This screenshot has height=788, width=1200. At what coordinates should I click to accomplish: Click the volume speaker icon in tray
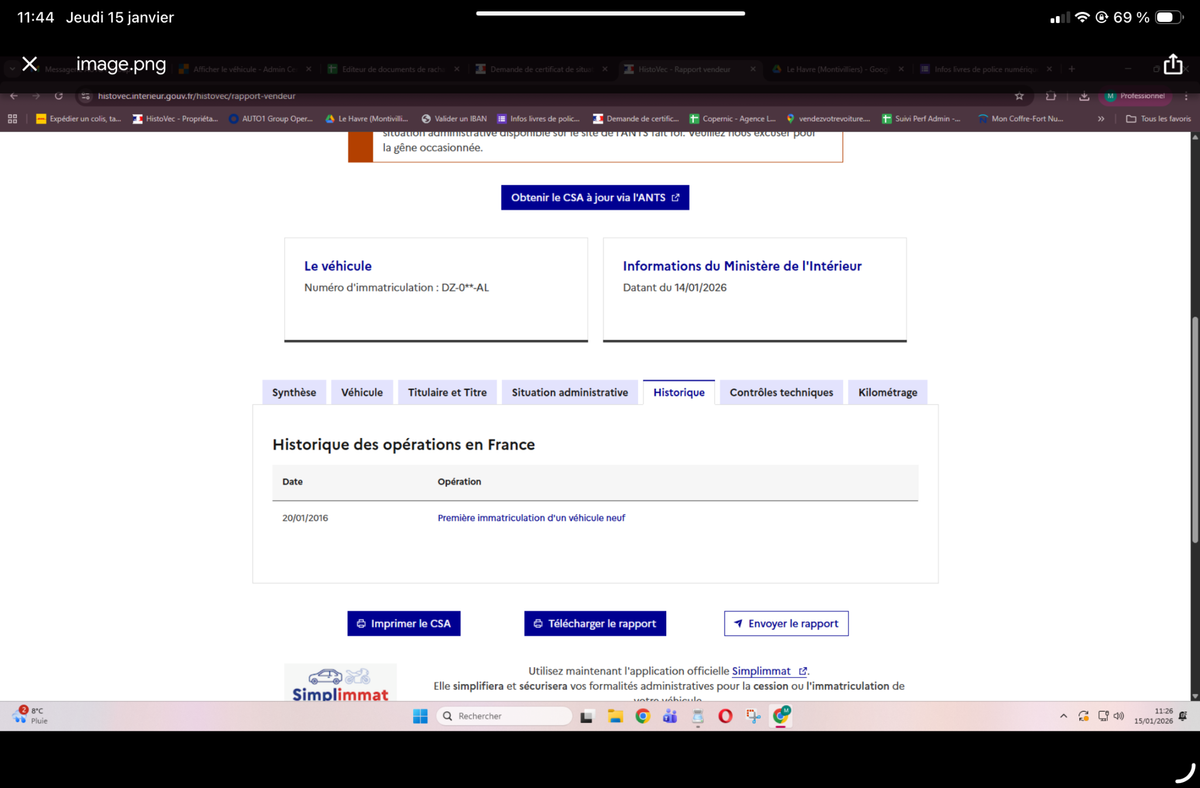click(x=1119, y=716)
